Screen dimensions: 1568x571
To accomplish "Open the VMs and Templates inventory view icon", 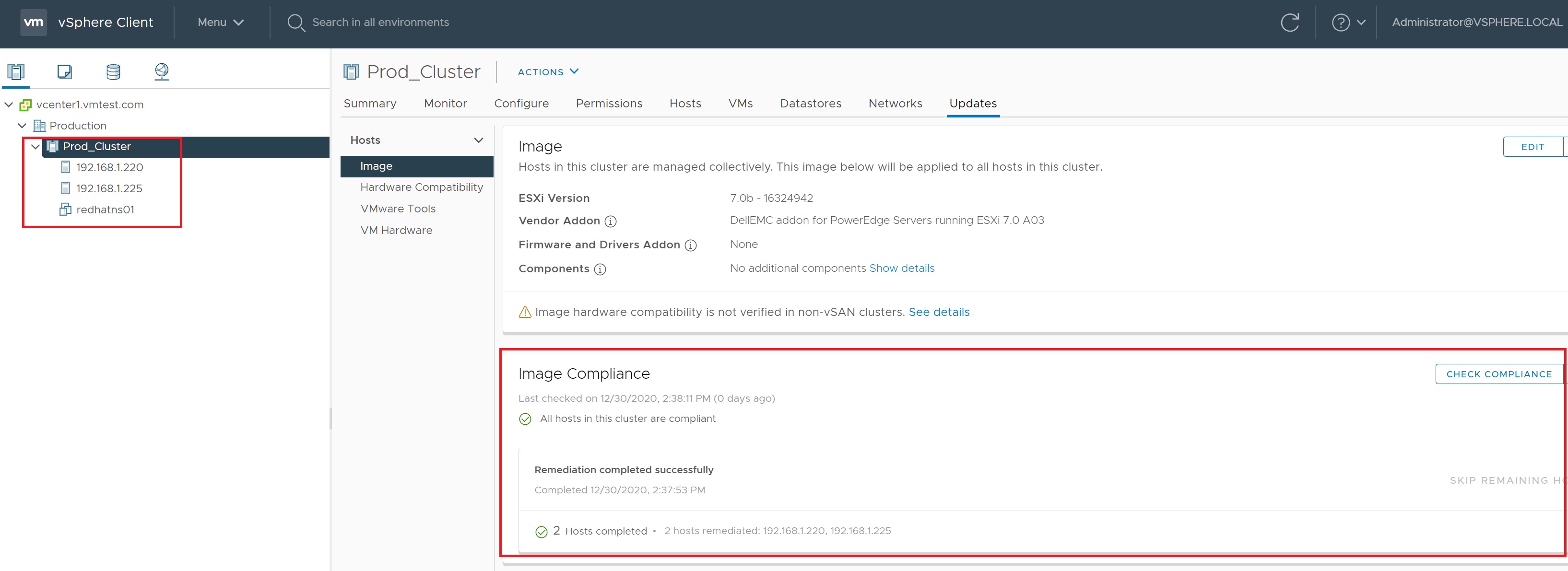I will [x=65, y=72].
